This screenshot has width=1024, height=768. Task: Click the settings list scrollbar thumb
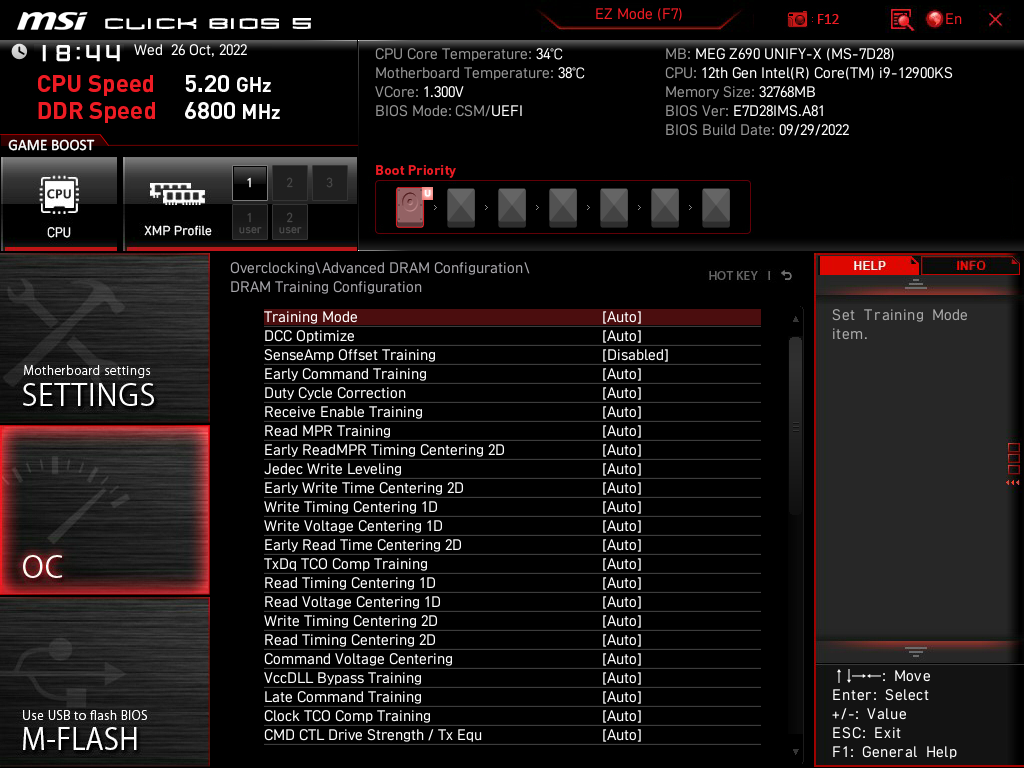coord(795,426)
